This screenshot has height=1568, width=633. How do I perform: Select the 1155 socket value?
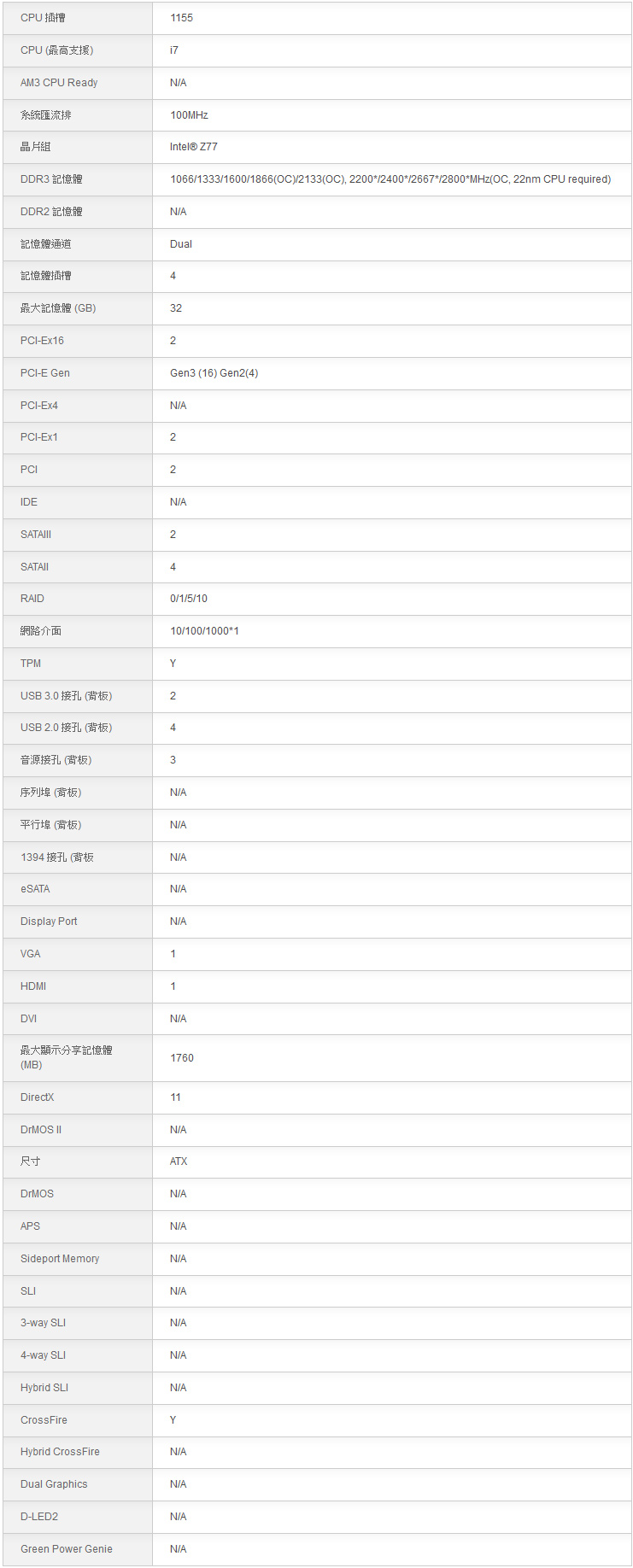click(181, 18)
